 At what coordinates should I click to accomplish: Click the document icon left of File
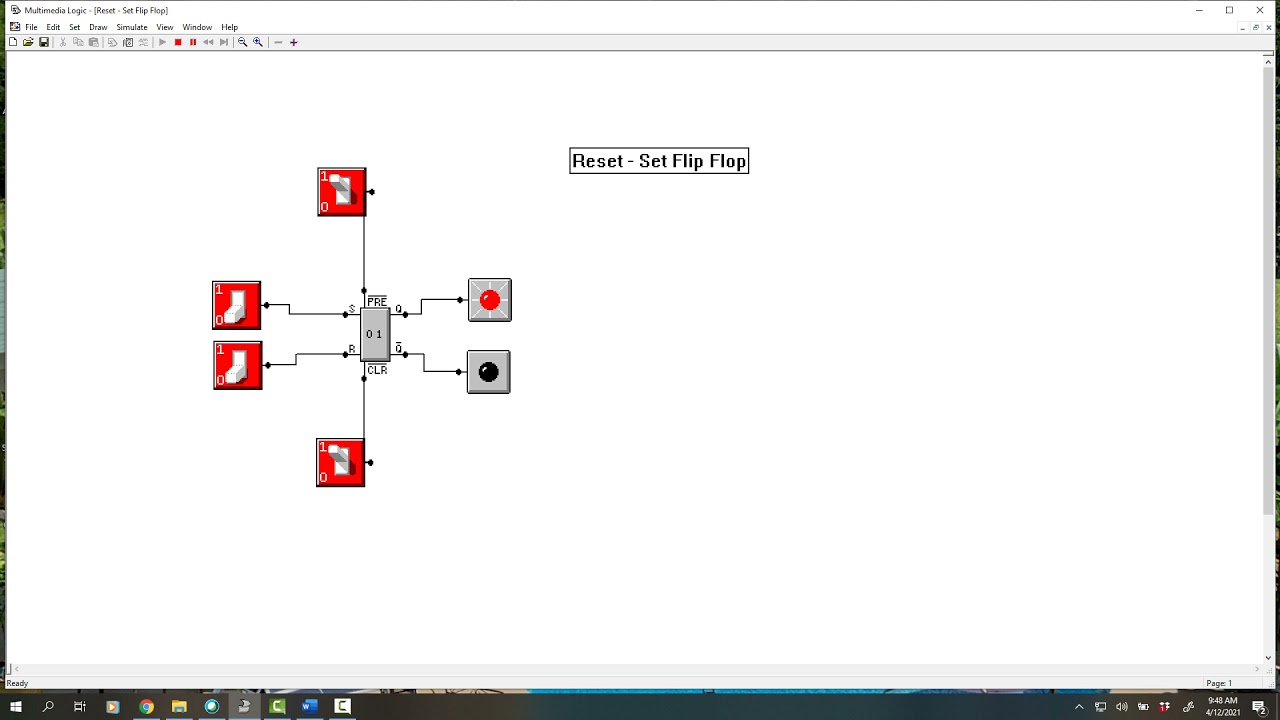[x=14, y=27]
